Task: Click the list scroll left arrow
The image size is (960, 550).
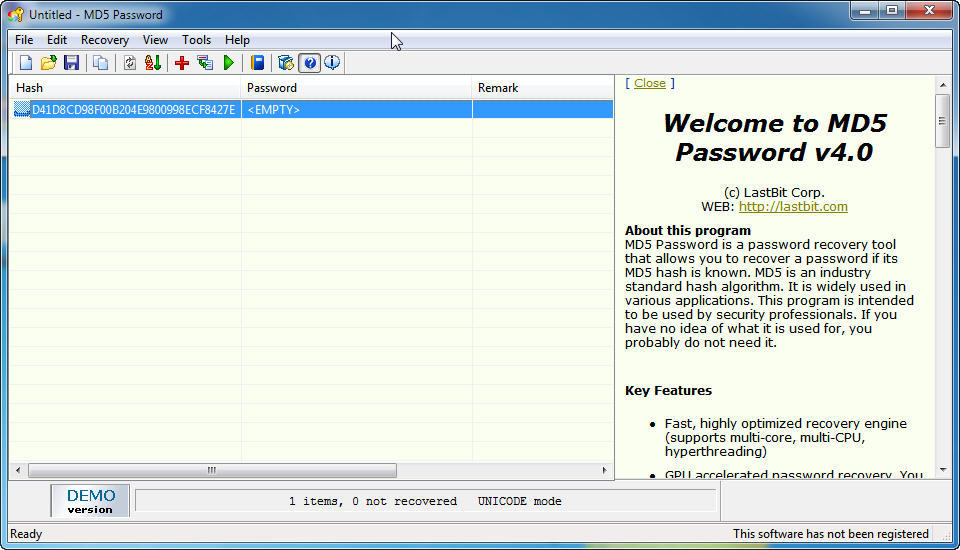Action: pos(18,470)
